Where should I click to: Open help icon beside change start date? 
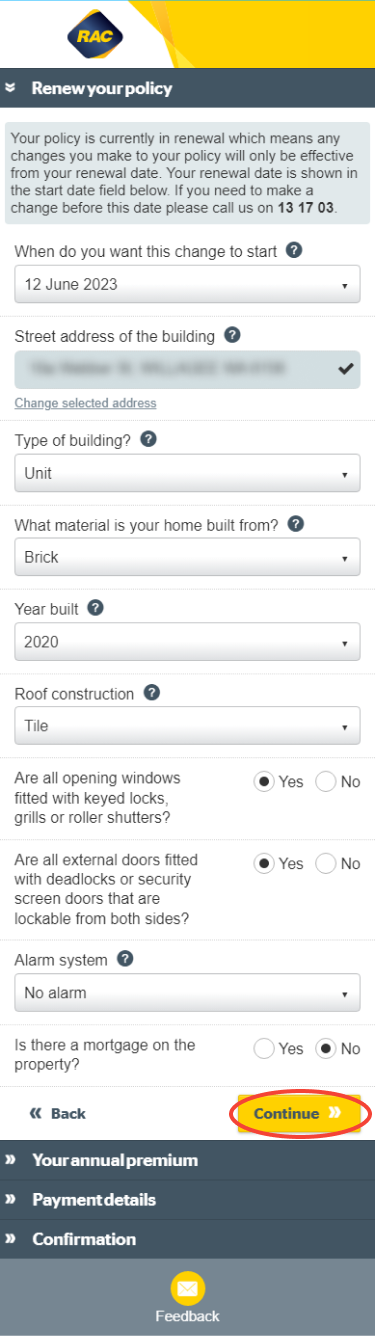tap(294, 249)
